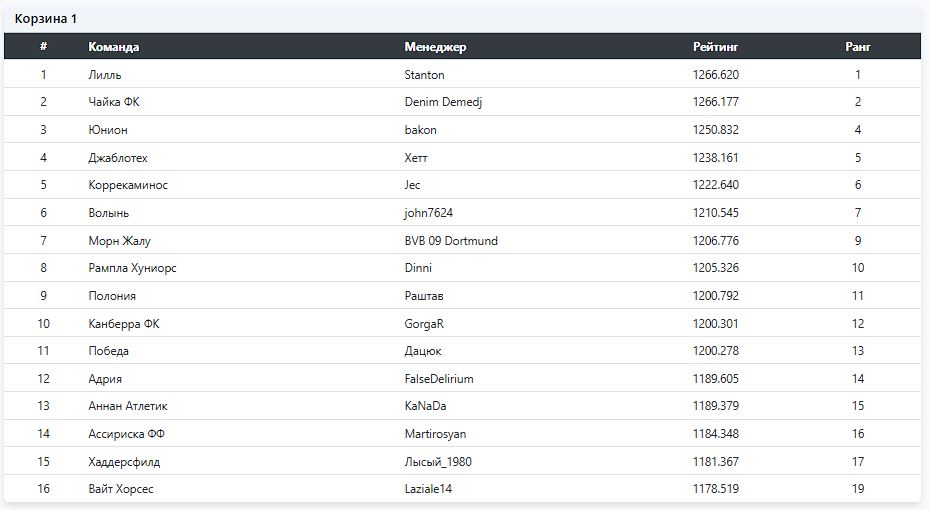Open manager Stanton profile

pyautogui.click(x=424, y=75)
